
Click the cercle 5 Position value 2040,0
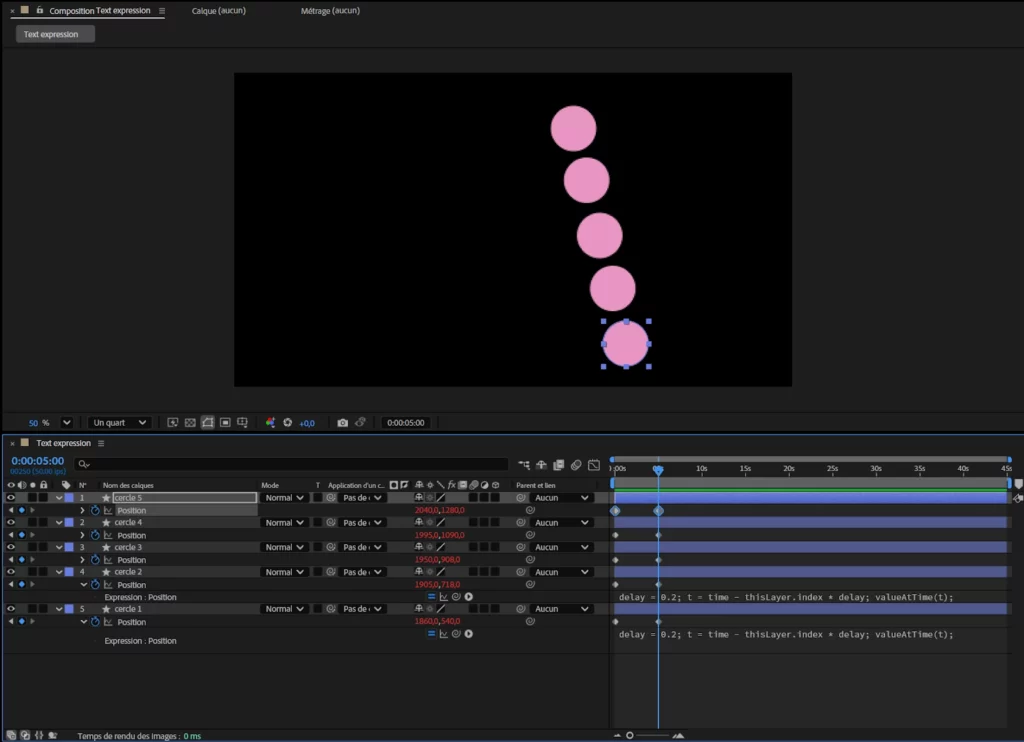click(426, 510)
